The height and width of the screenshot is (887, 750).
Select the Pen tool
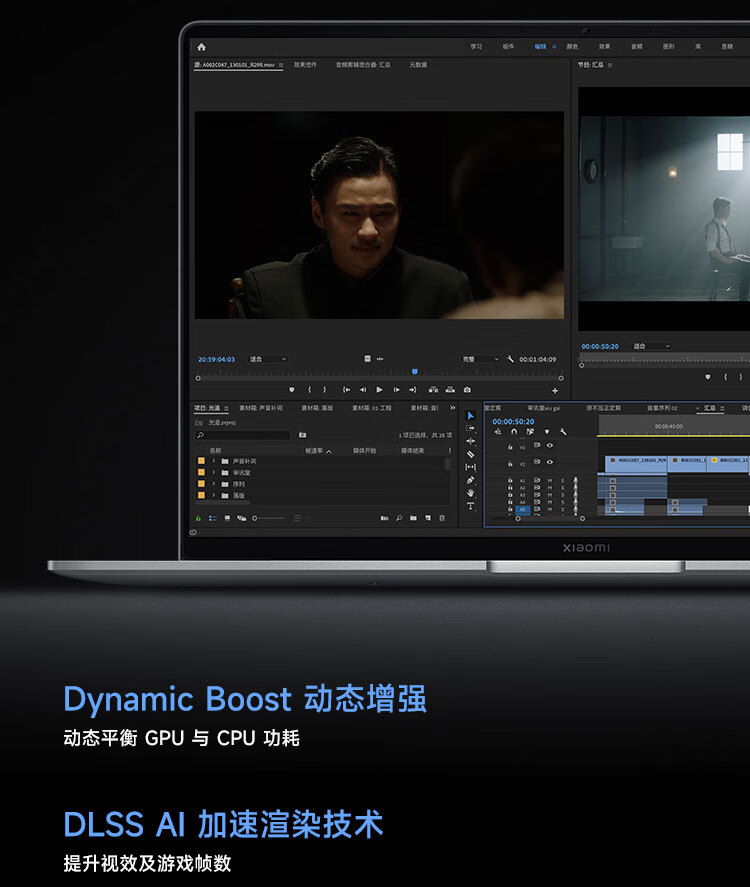(x=471, y=480)
